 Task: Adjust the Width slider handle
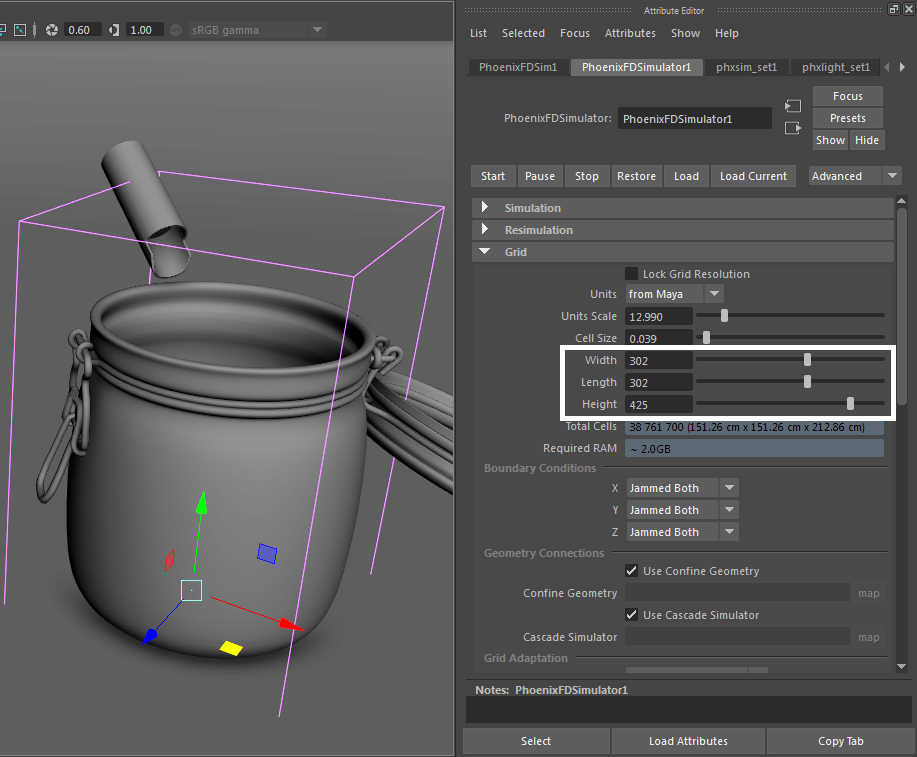(x=807, y=360)
